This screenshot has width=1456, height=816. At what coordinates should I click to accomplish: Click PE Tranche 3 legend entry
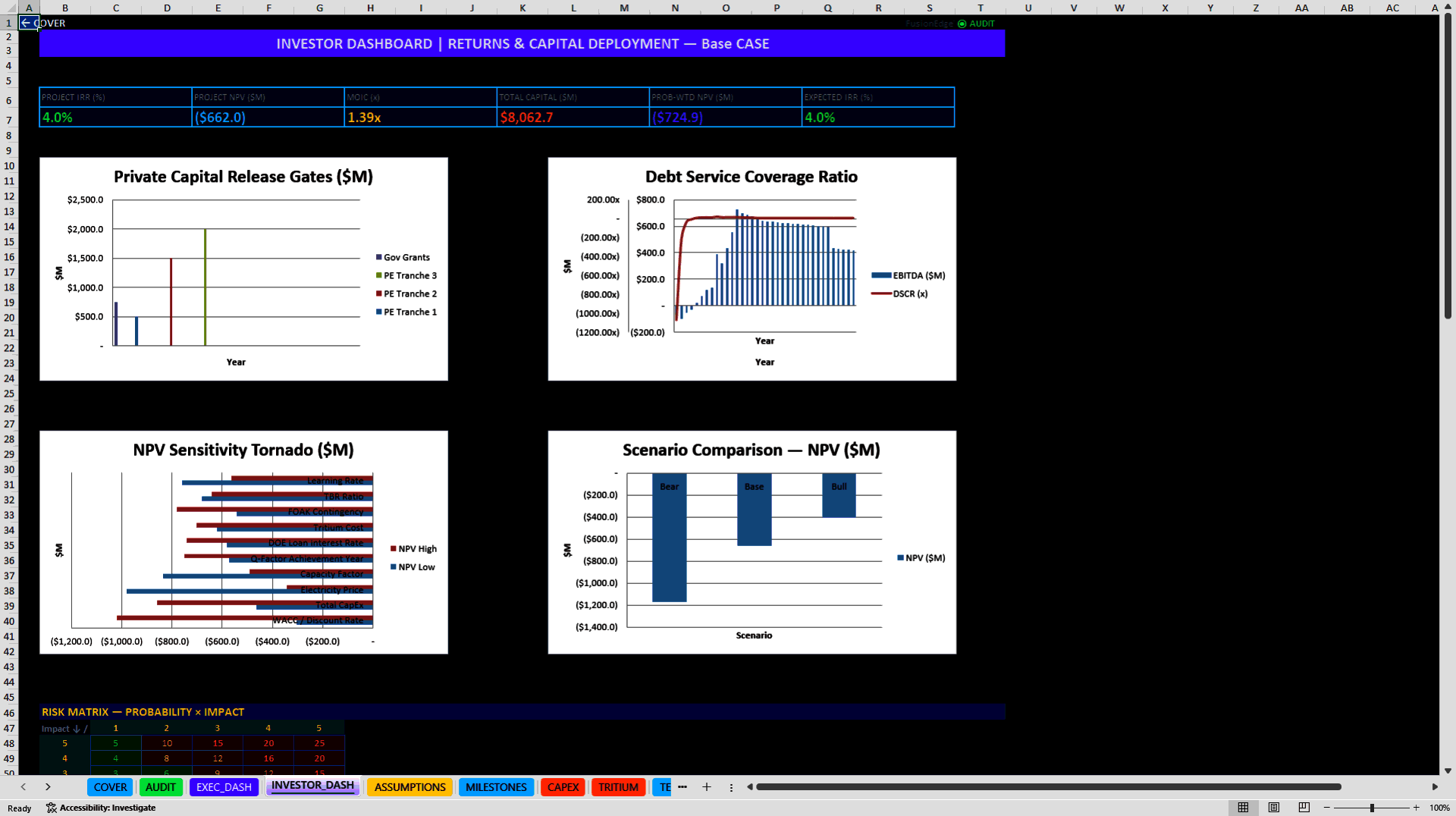point(406,275)
